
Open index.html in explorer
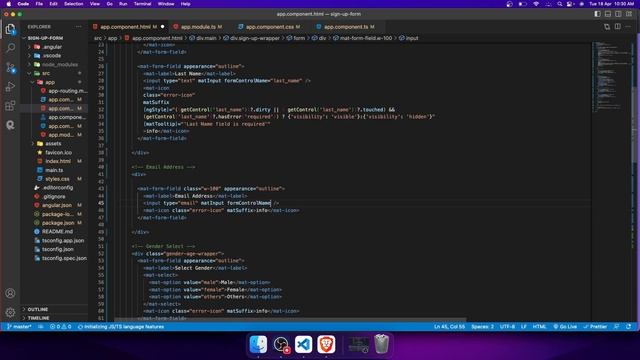[58, 161]
